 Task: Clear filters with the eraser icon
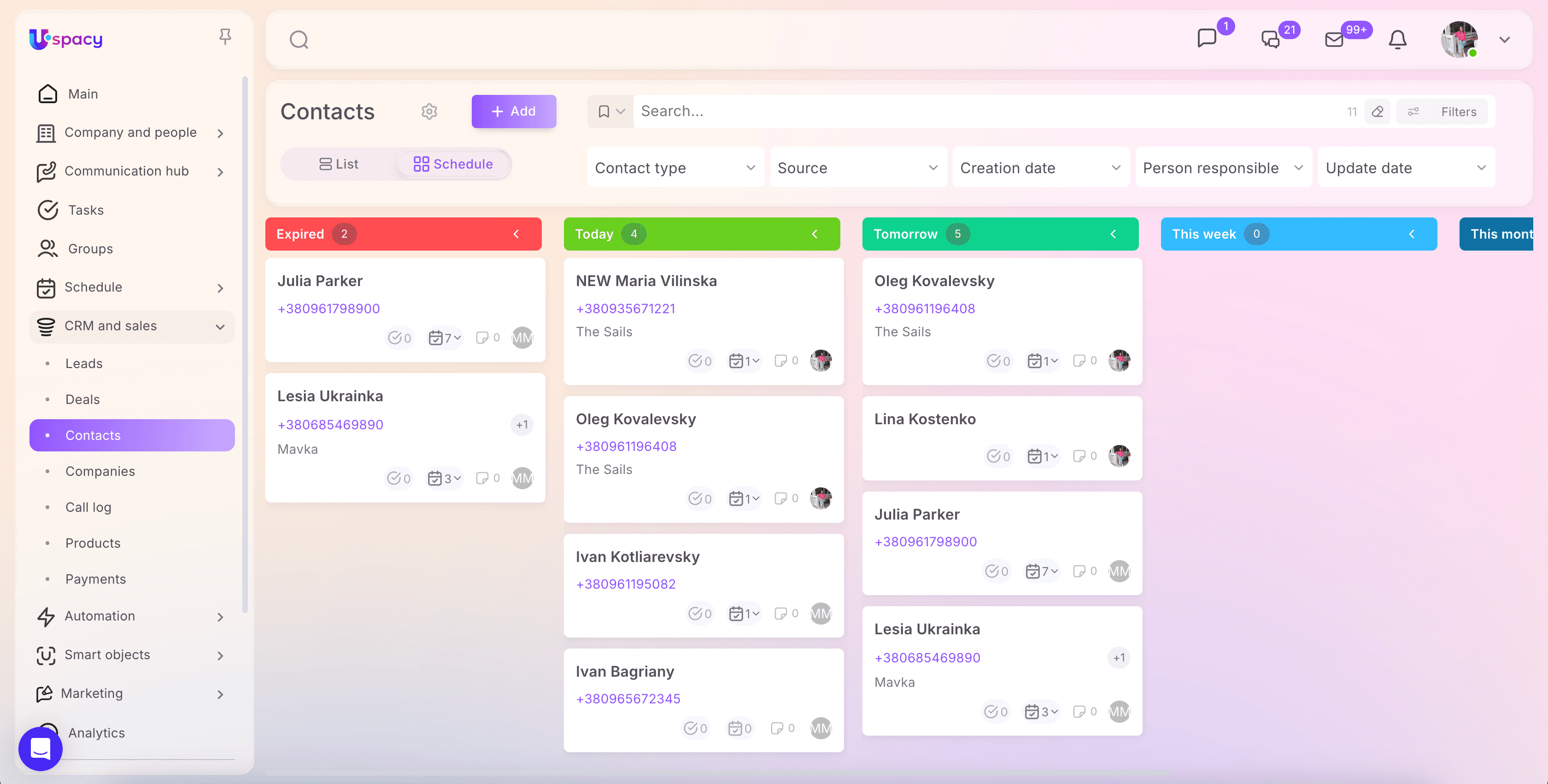click(x=1378, y=112)
